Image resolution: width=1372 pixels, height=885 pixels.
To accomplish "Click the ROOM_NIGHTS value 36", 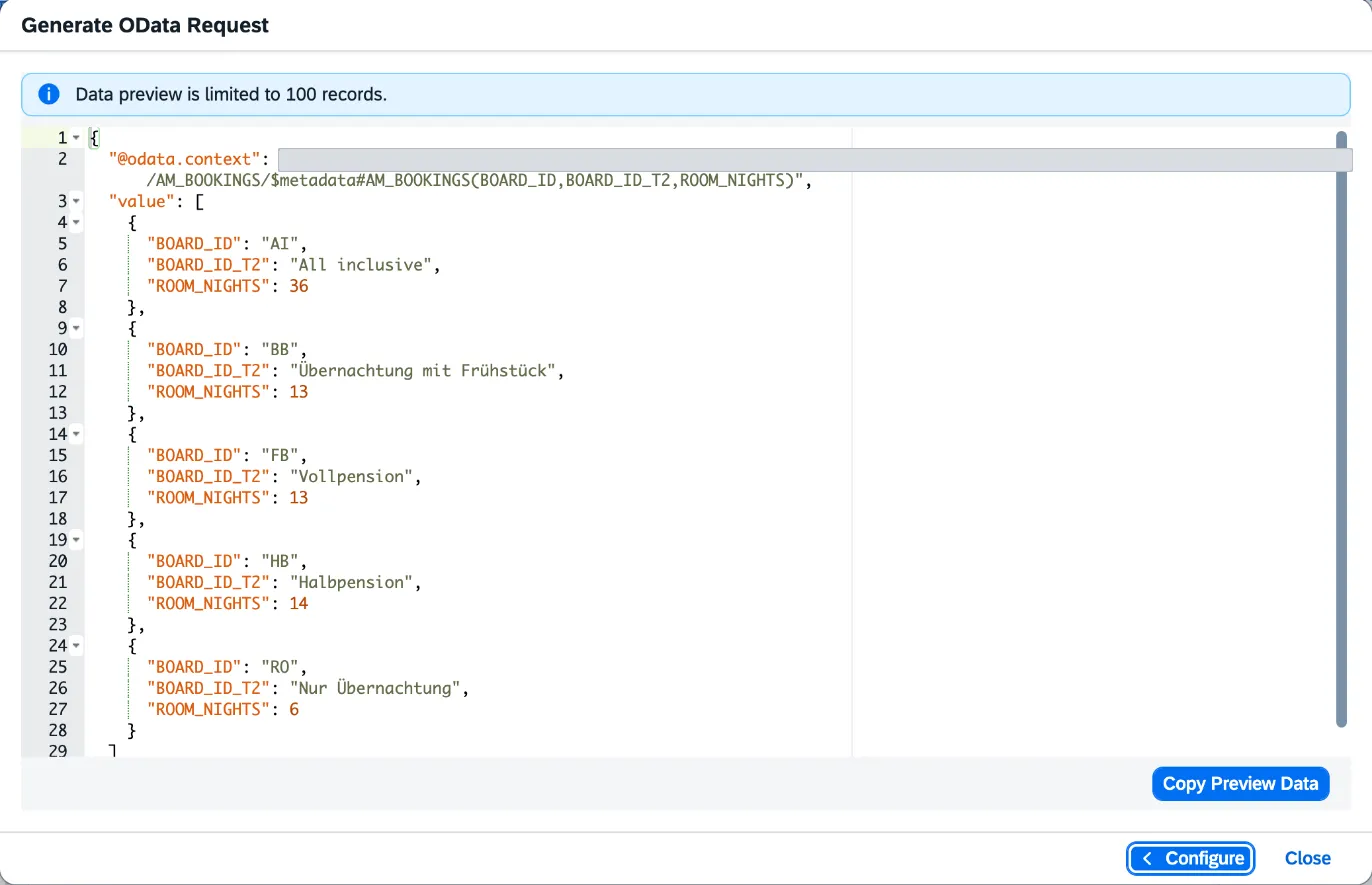I will (298, 286).
